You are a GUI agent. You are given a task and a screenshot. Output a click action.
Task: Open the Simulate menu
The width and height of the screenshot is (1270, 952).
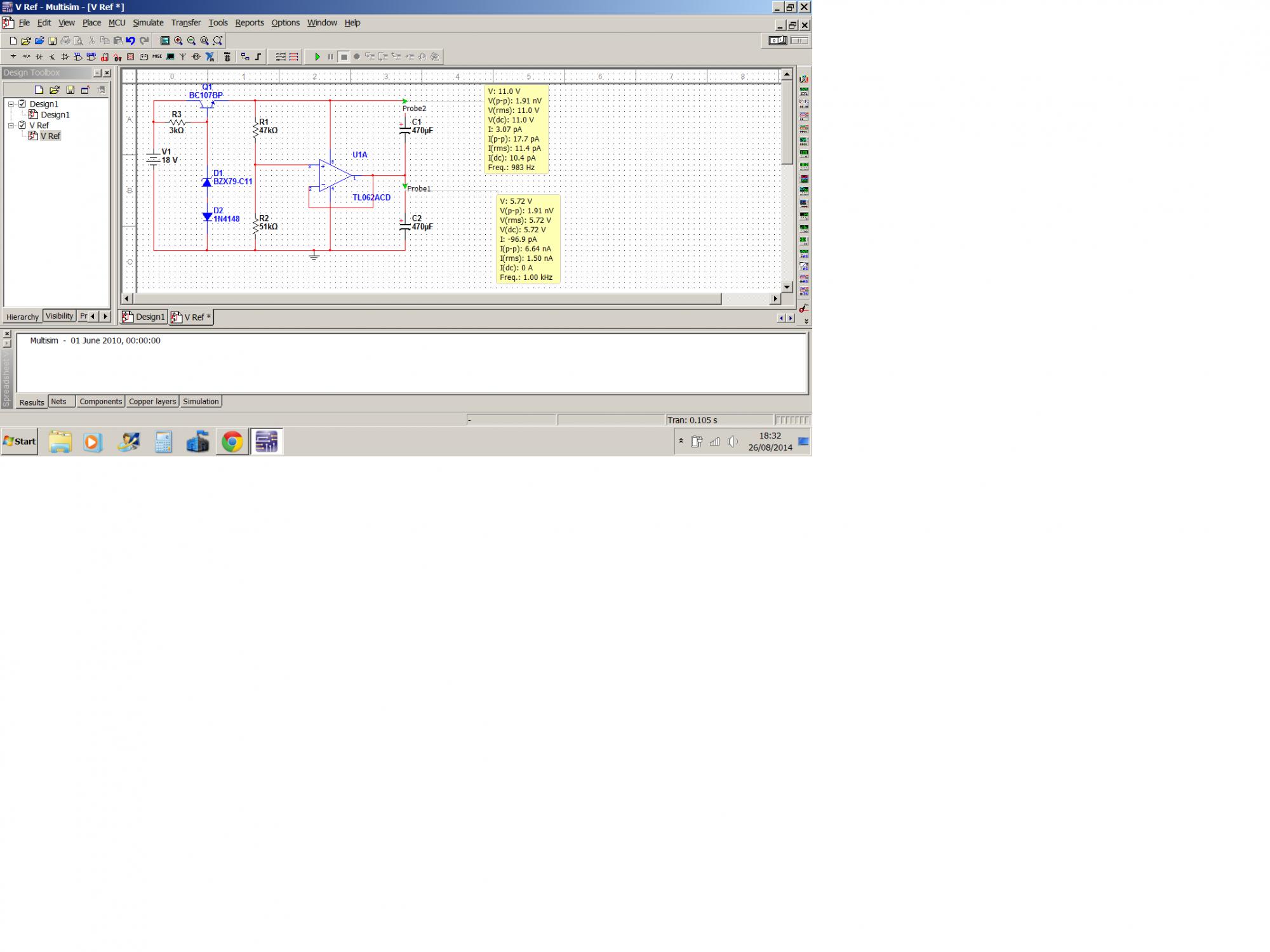[x=148, y=23]
